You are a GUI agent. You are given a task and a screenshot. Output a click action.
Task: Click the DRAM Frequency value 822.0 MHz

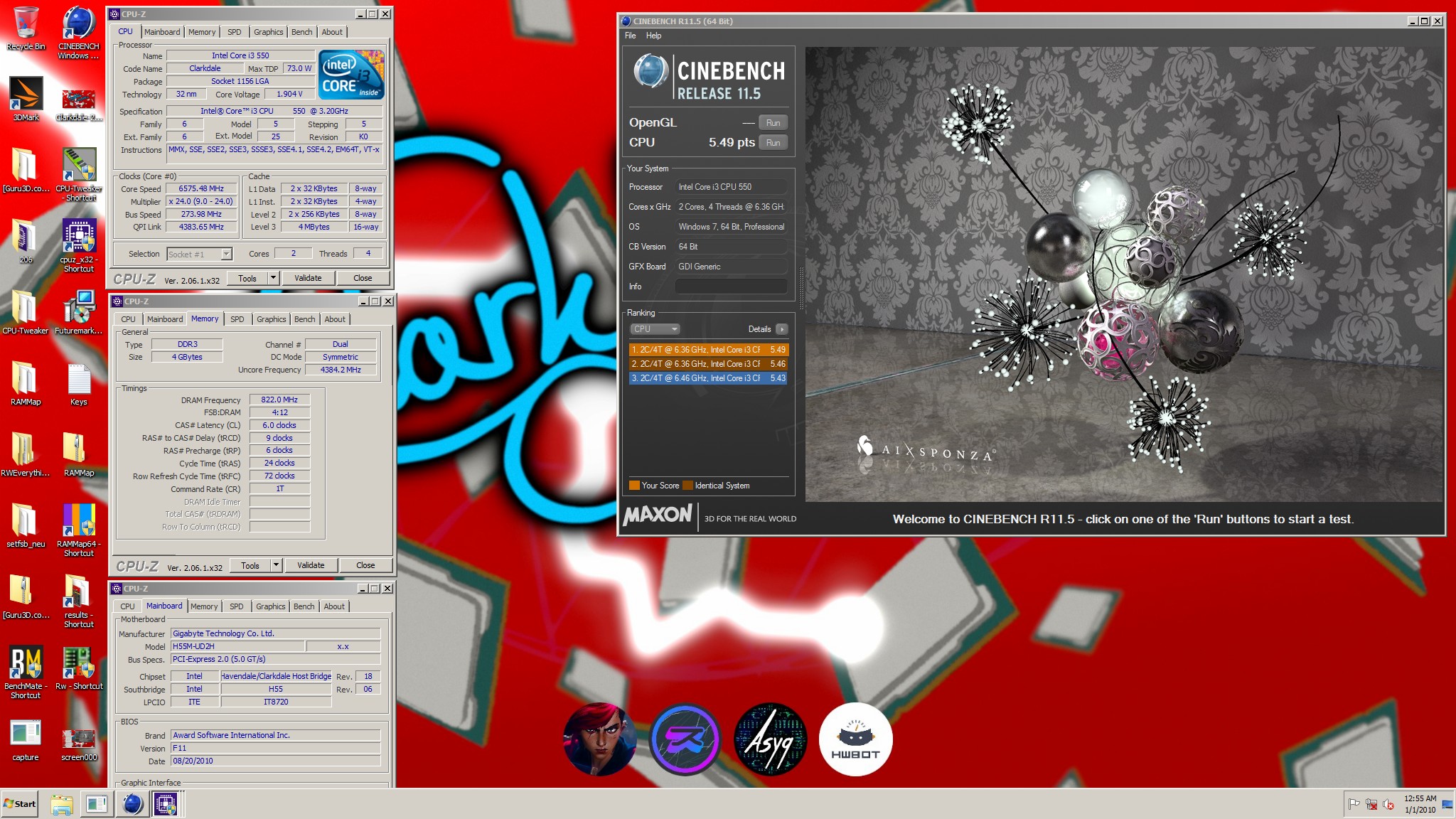pyautogui.click(x=279, y=400)
